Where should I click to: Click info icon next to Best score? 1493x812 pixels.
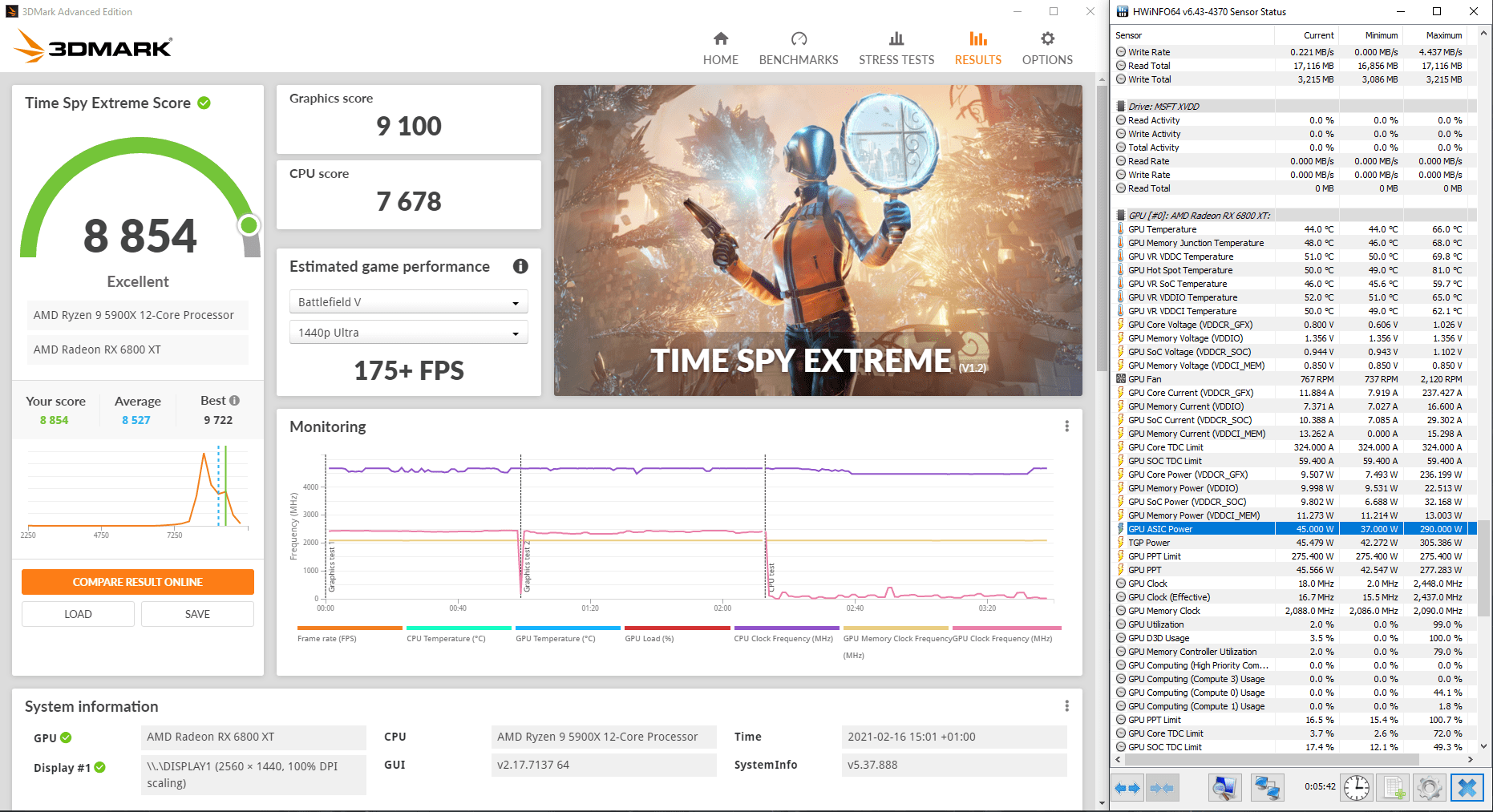click(x=234, y=400)
